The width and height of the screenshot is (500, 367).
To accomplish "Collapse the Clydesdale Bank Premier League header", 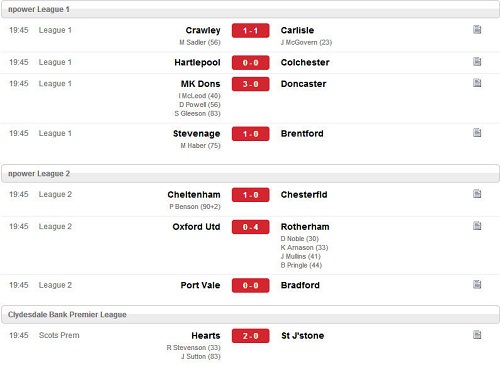I will coord(250,315).
